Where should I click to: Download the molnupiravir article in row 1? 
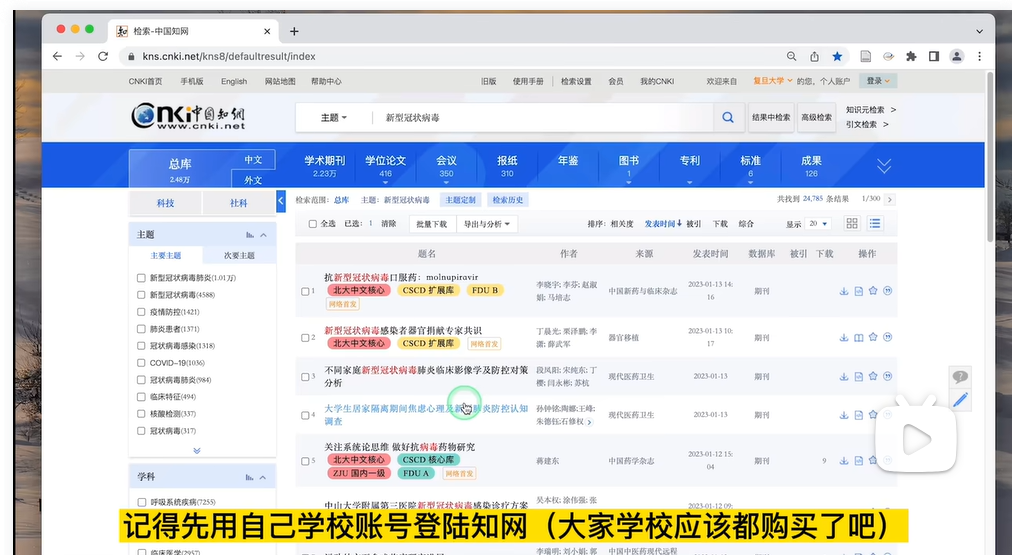point(844,291)
